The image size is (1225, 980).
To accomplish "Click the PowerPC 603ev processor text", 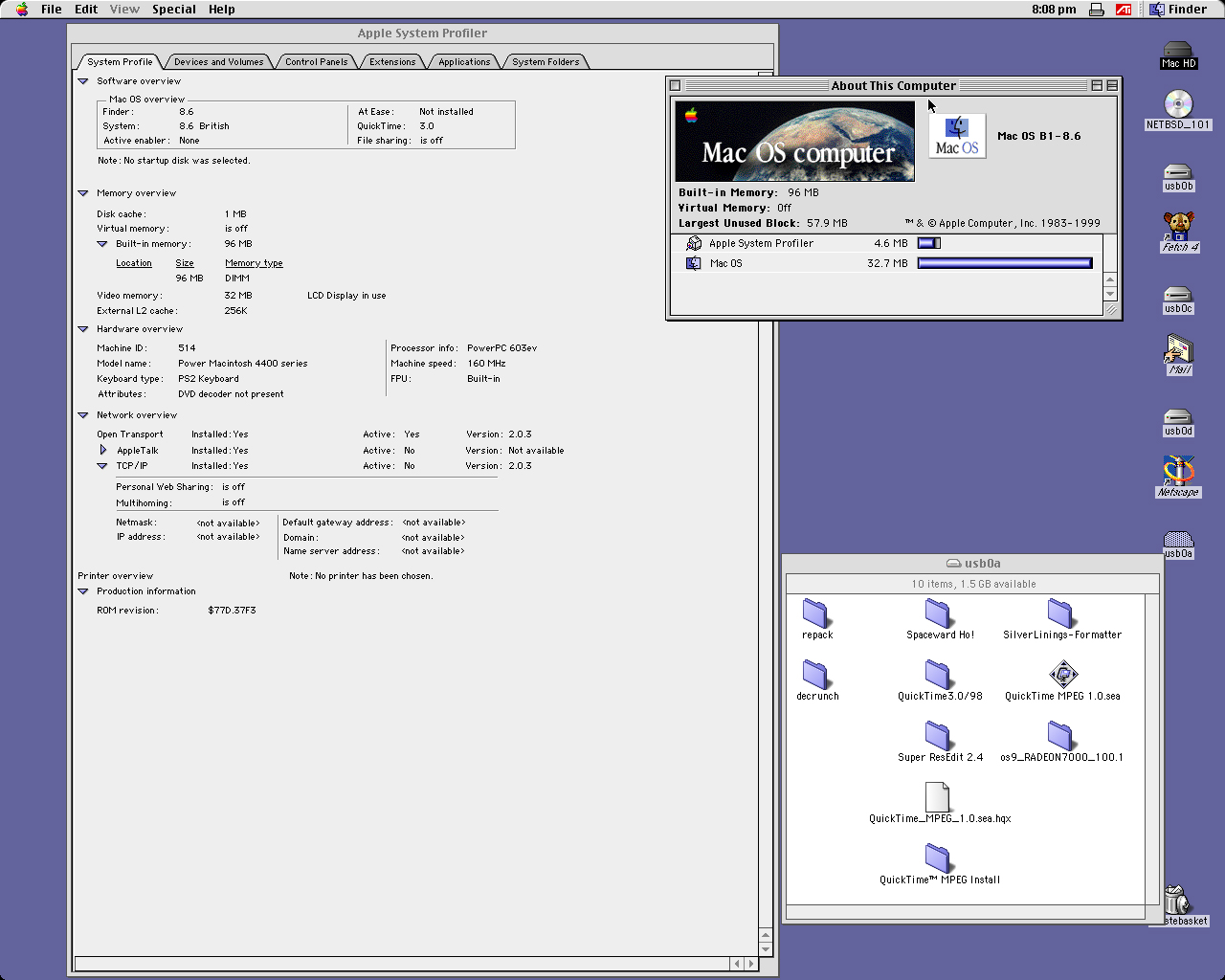I will 501,348.
